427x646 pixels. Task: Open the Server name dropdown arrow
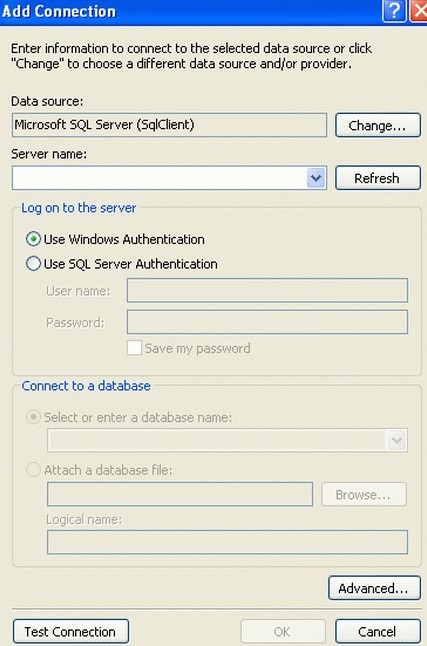click(x=316, y=178)
